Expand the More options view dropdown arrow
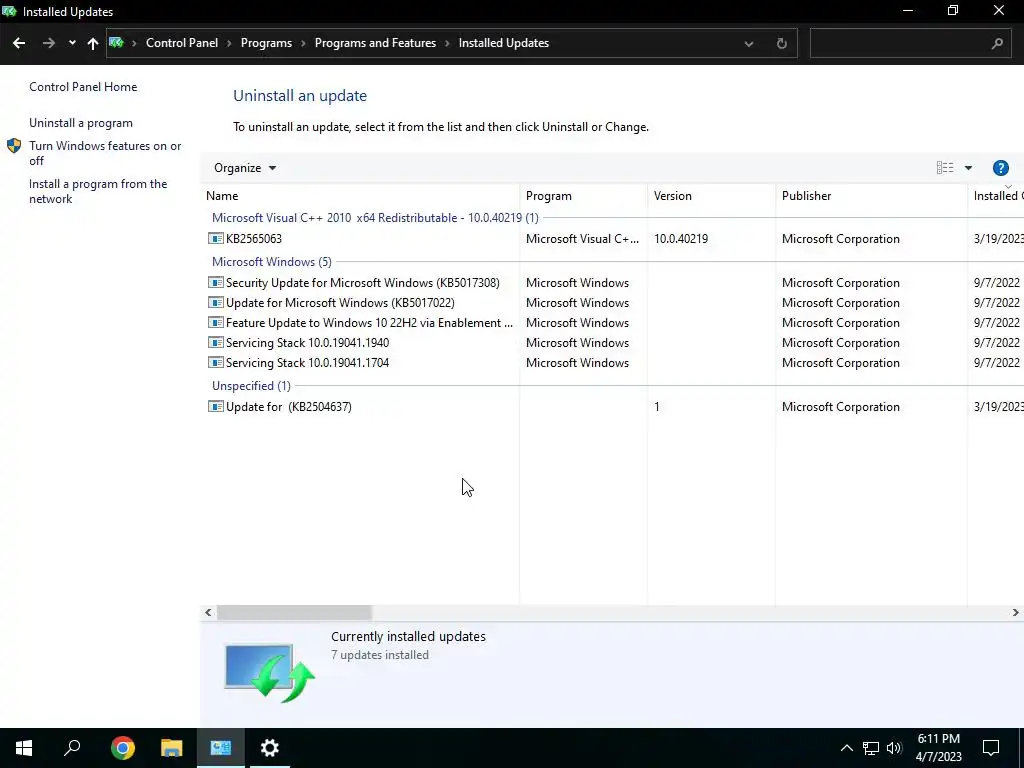This screenshot has width=1024, height=768. click(968, 168)
